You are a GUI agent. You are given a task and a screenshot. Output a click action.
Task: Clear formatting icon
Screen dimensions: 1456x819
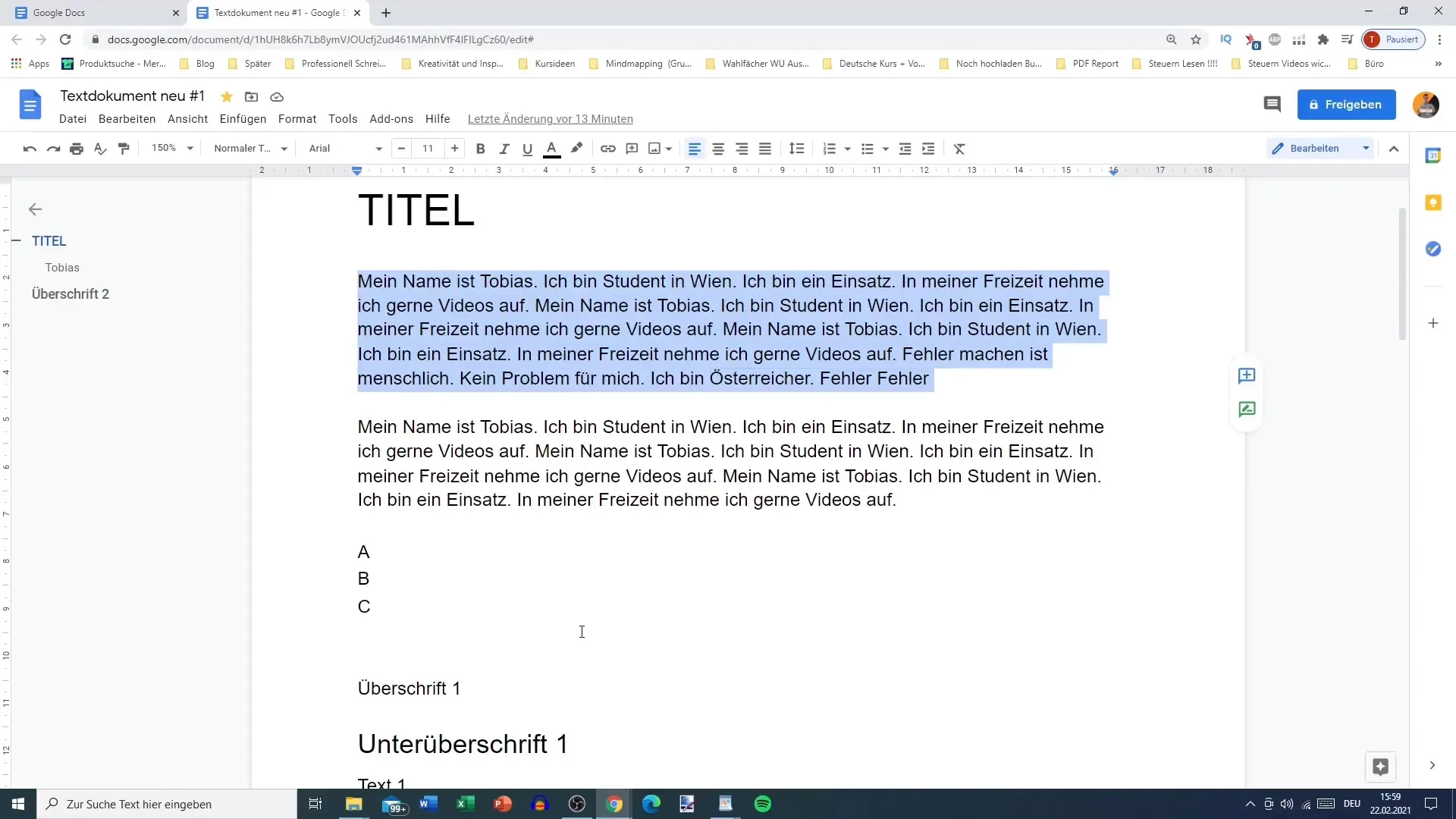pos(959,149)
